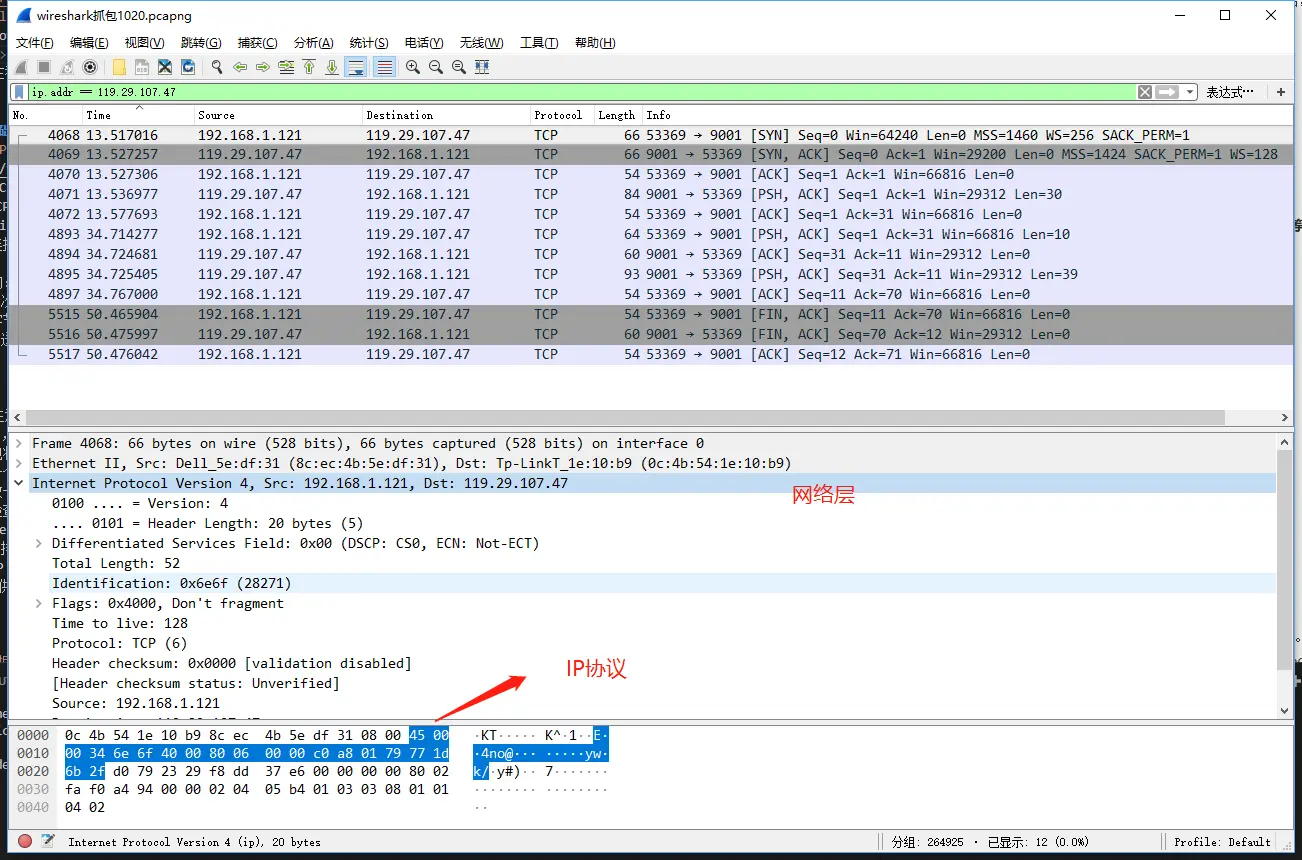The width and height of the screenshot is (1302, 860).
Task: Click the expert information red circle icon
Action: pos(25,842)
